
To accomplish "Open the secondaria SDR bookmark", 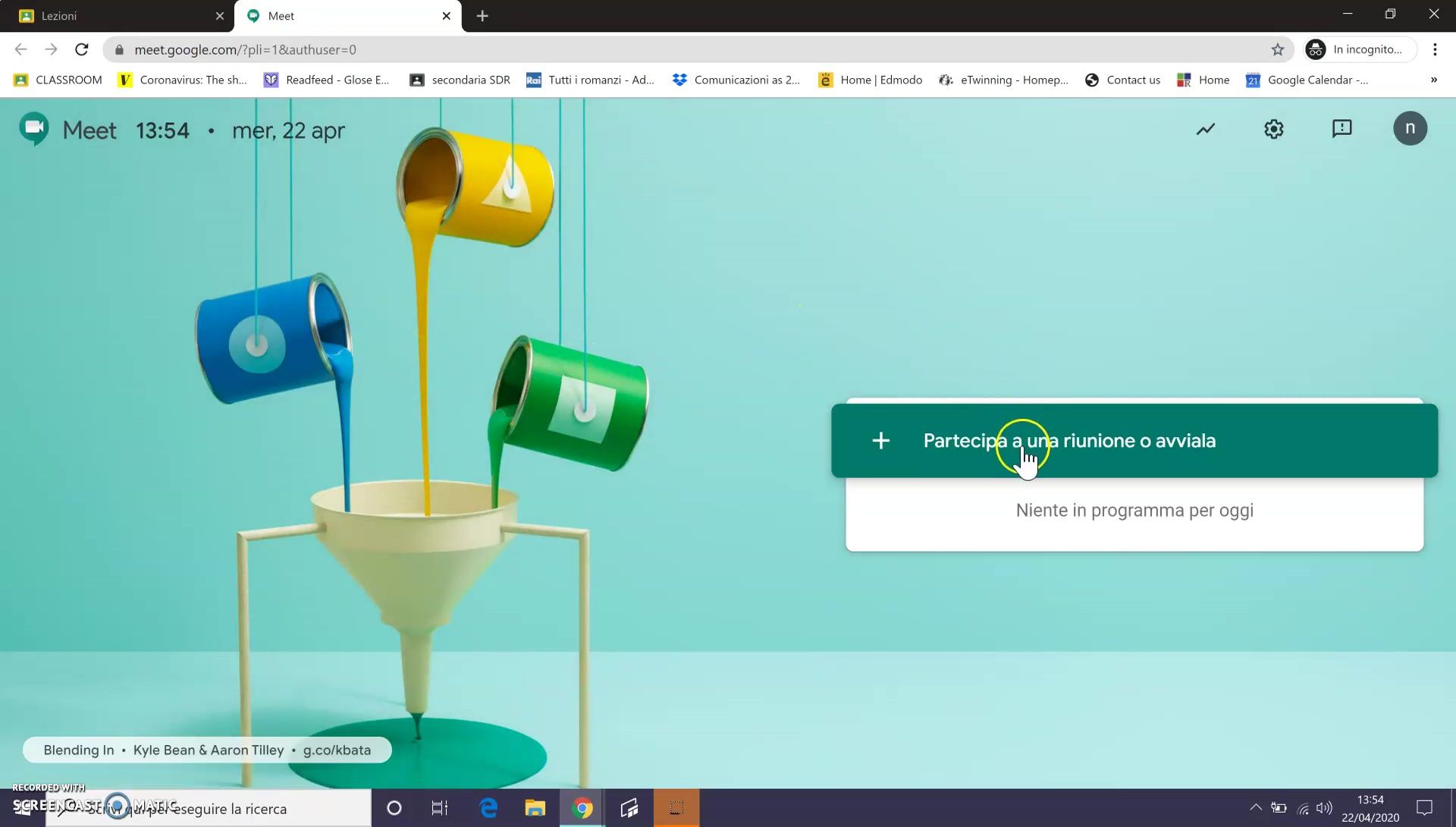I will [460, 80].
